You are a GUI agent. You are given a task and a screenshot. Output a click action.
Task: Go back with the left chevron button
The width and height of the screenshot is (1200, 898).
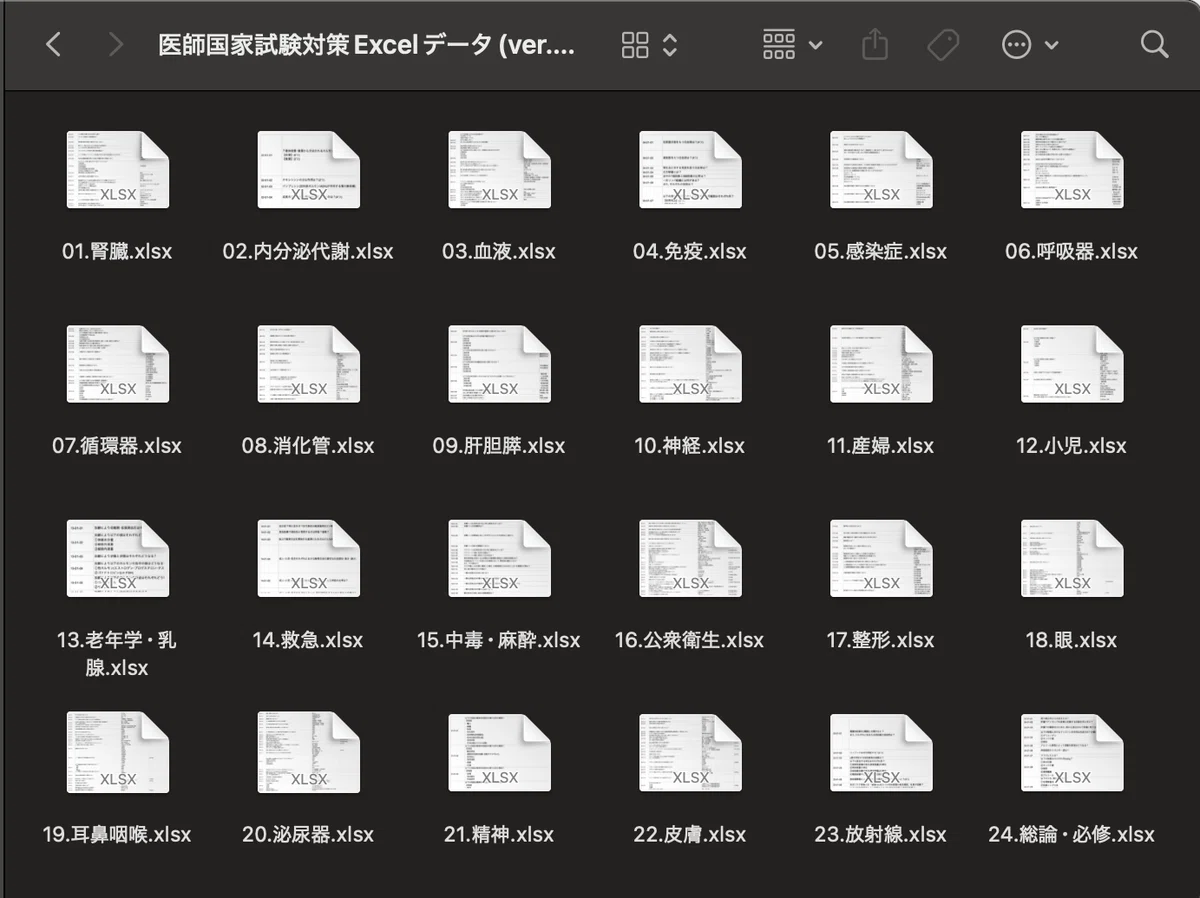tap(54, 44)
